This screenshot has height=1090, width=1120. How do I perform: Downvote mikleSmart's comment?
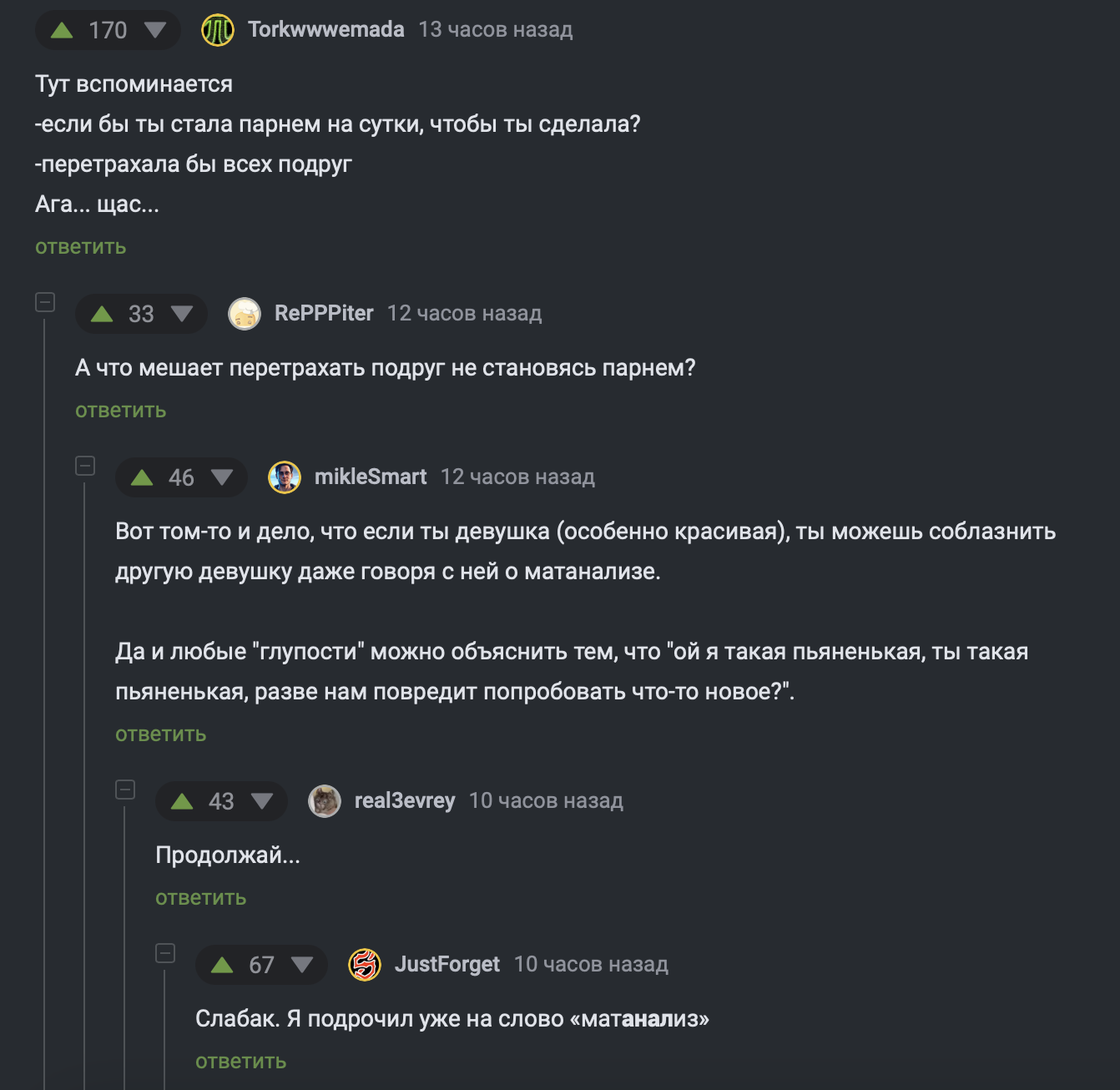pyautogui.click(x=222, y=478)
